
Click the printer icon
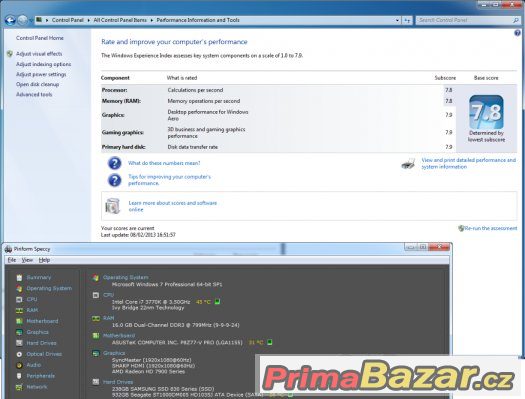[408, 164]
